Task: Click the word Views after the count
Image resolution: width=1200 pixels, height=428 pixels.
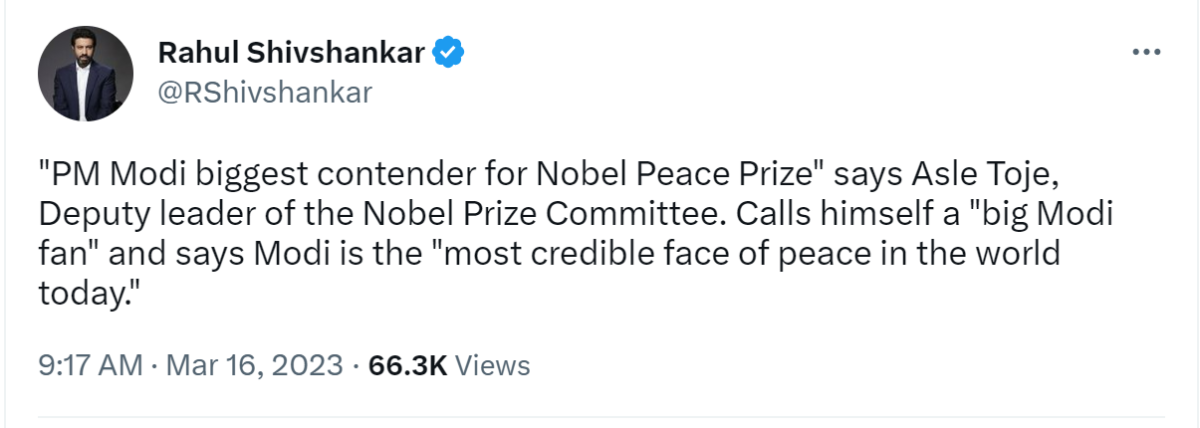Action: (x=492, y=365)
